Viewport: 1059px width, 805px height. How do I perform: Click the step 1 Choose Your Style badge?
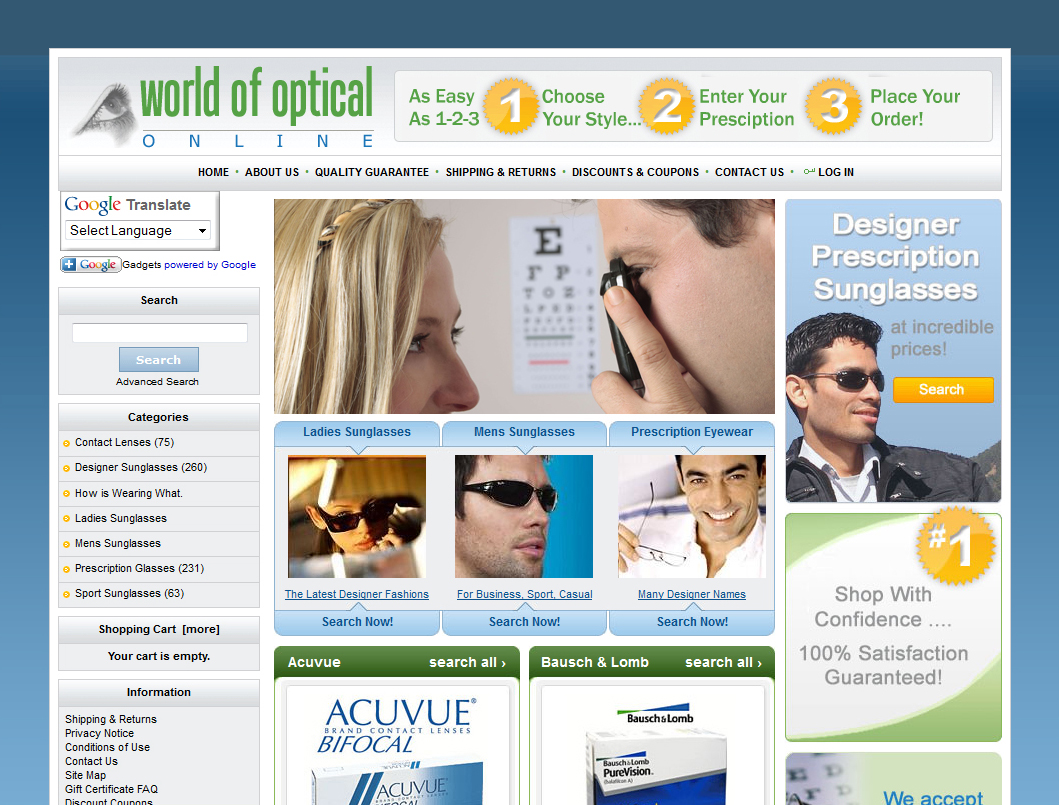point(511,106)
